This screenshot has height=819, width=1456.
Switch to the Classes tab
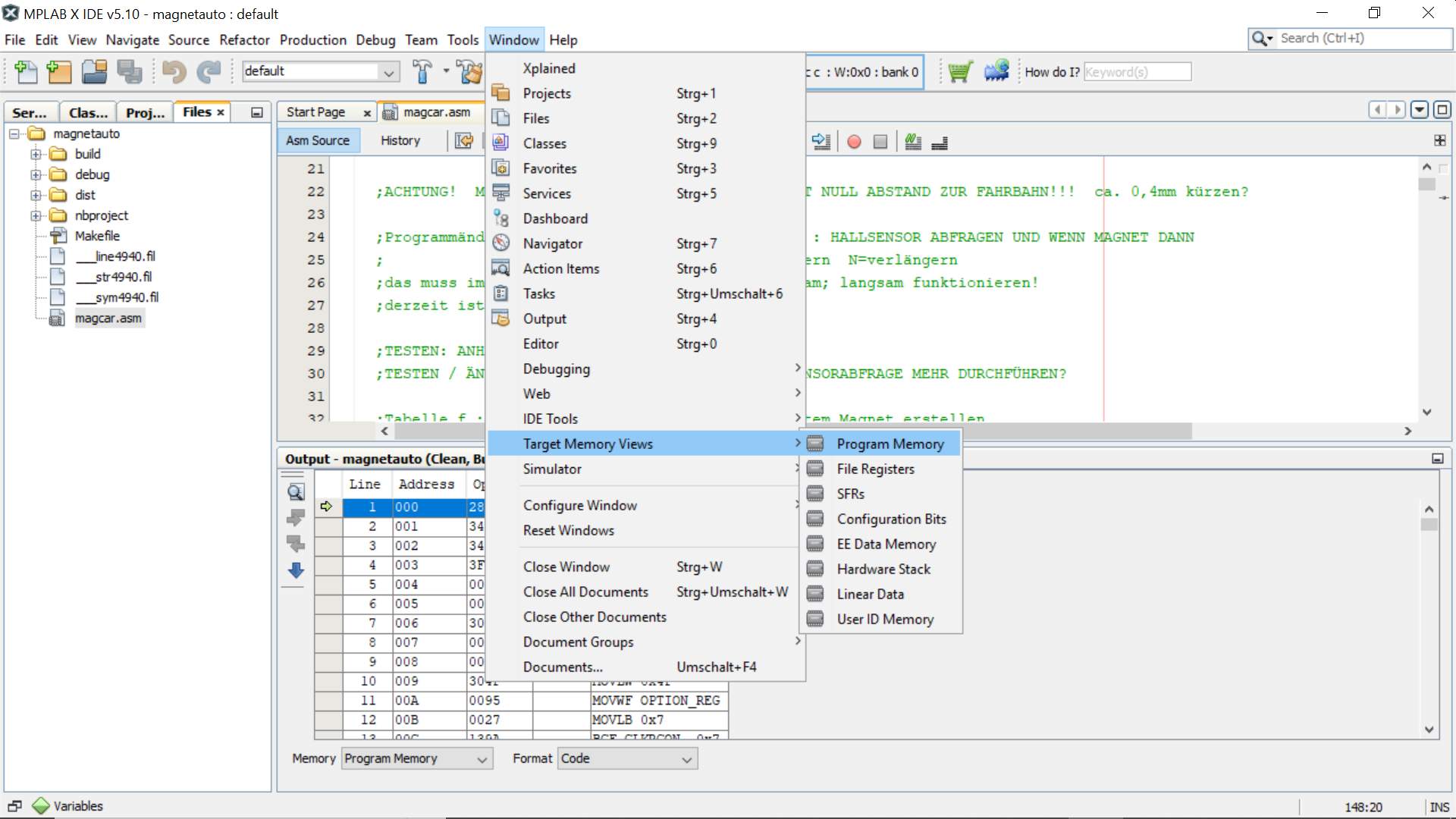[88, 112]
